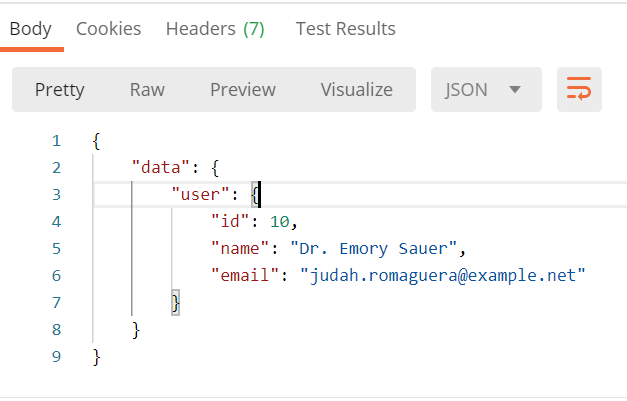Click the "Dr. Emory Sauer" name value
The height and width of the screenshot is (401, 627).
(378, 248)
